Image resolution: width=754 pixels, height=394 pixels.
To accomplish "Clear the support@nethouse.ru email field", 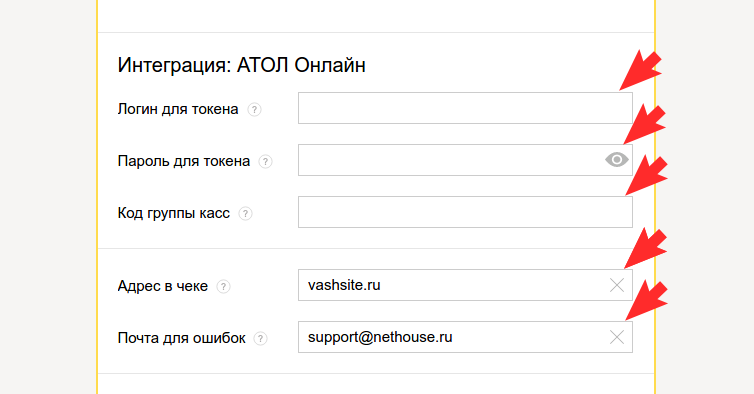I will pos(616,337).
